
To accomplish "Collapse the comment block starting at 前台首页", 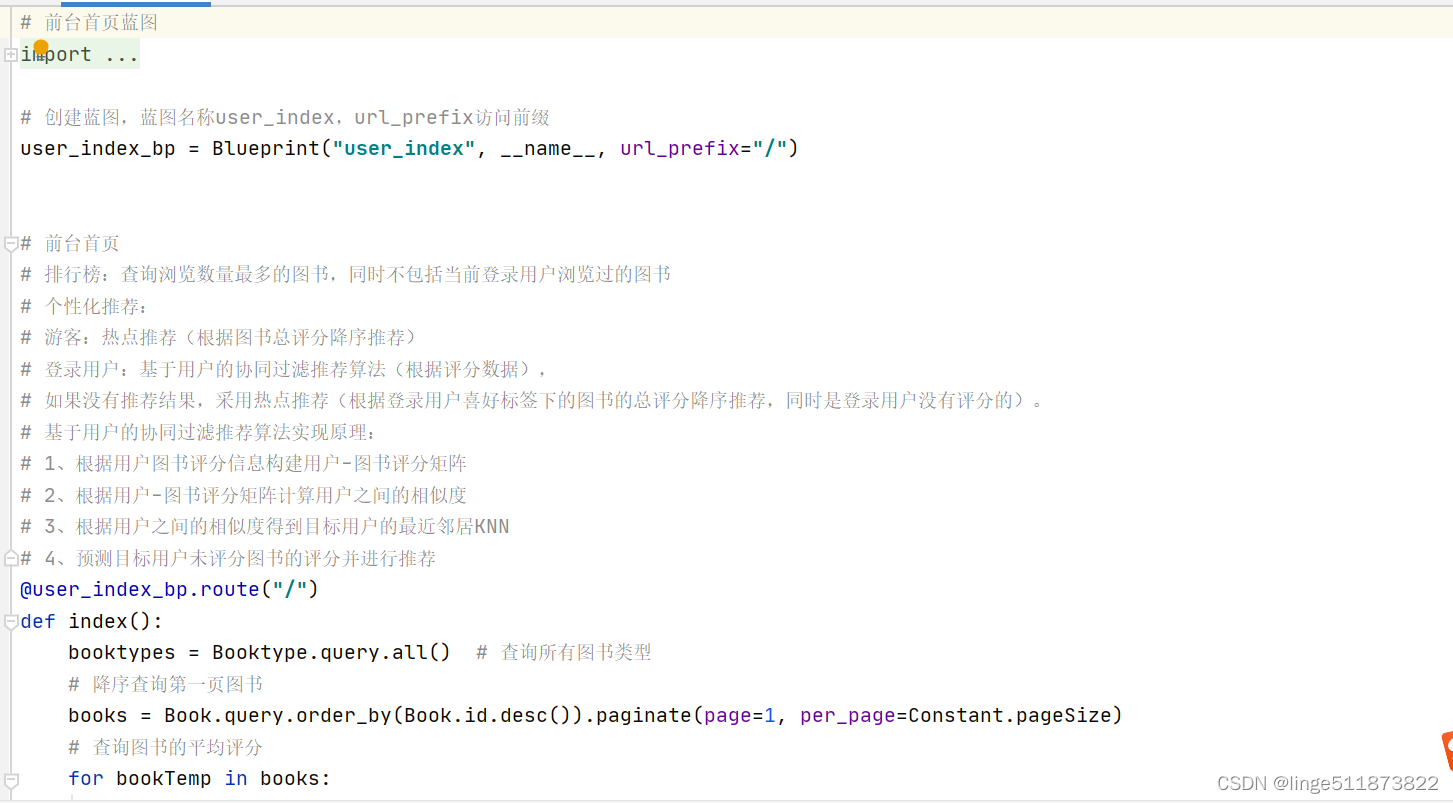I will (10, 243).
